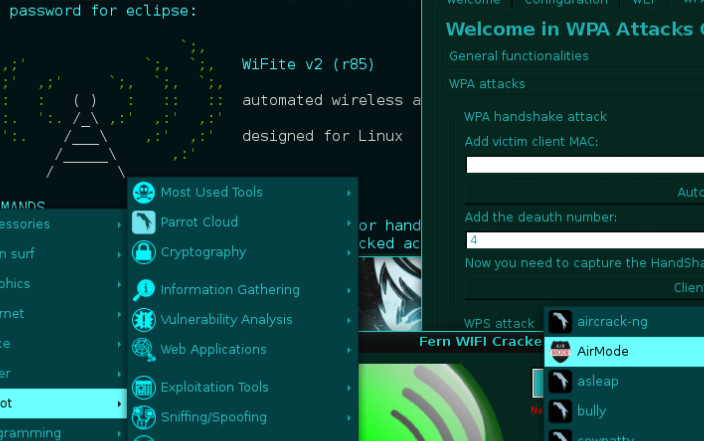Viewport: 704px width, 441px height.
Task: Expand arrow beside Web Applications
Action: (x=349, y=350)
